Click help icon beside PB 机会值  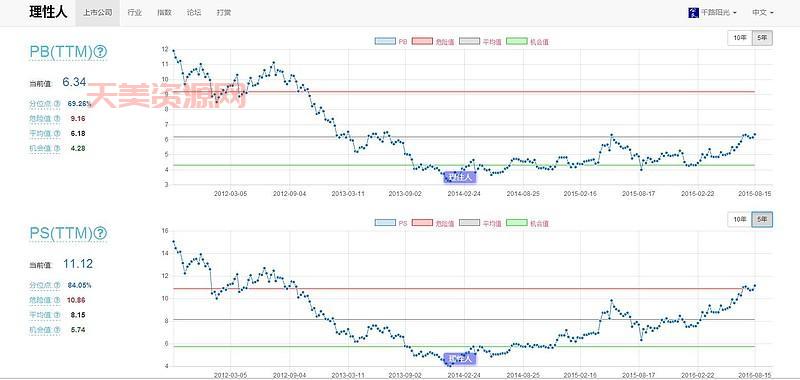[x=57, y=148]
